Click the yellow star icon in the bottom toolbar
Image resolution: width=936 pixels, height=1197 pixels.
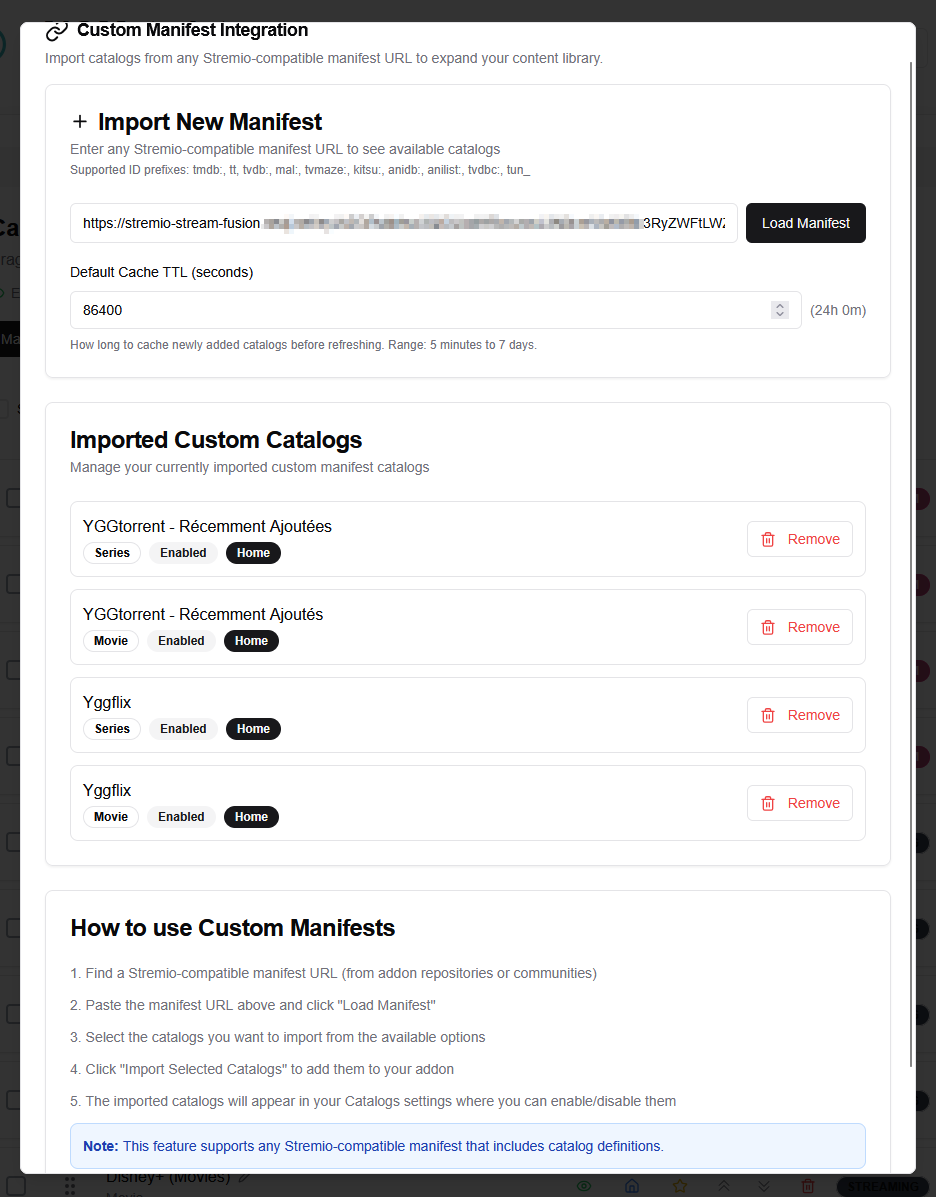point(680,1186)
